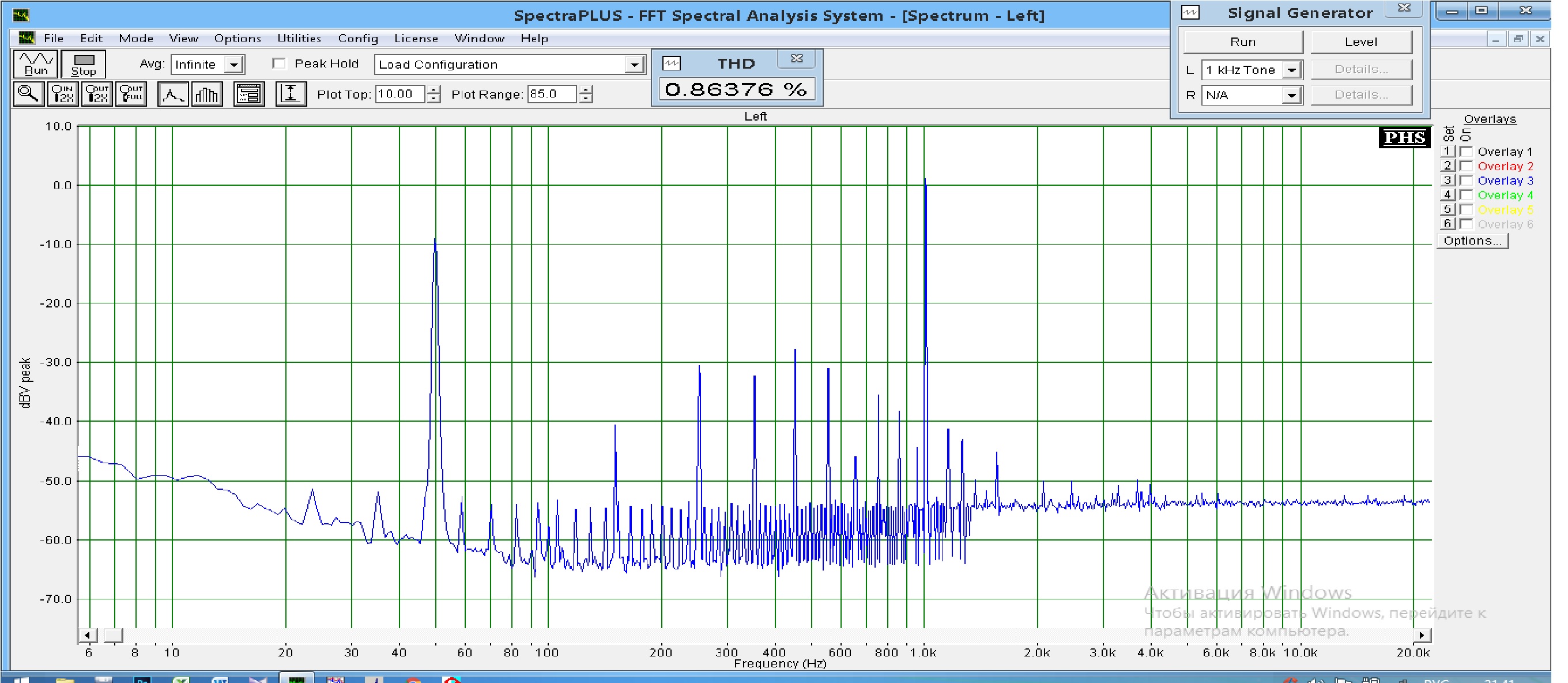Click the vertical autoscale icon
Image resolution: width=1568 pixels, height=683 pixels.
[x=291, y=95]
